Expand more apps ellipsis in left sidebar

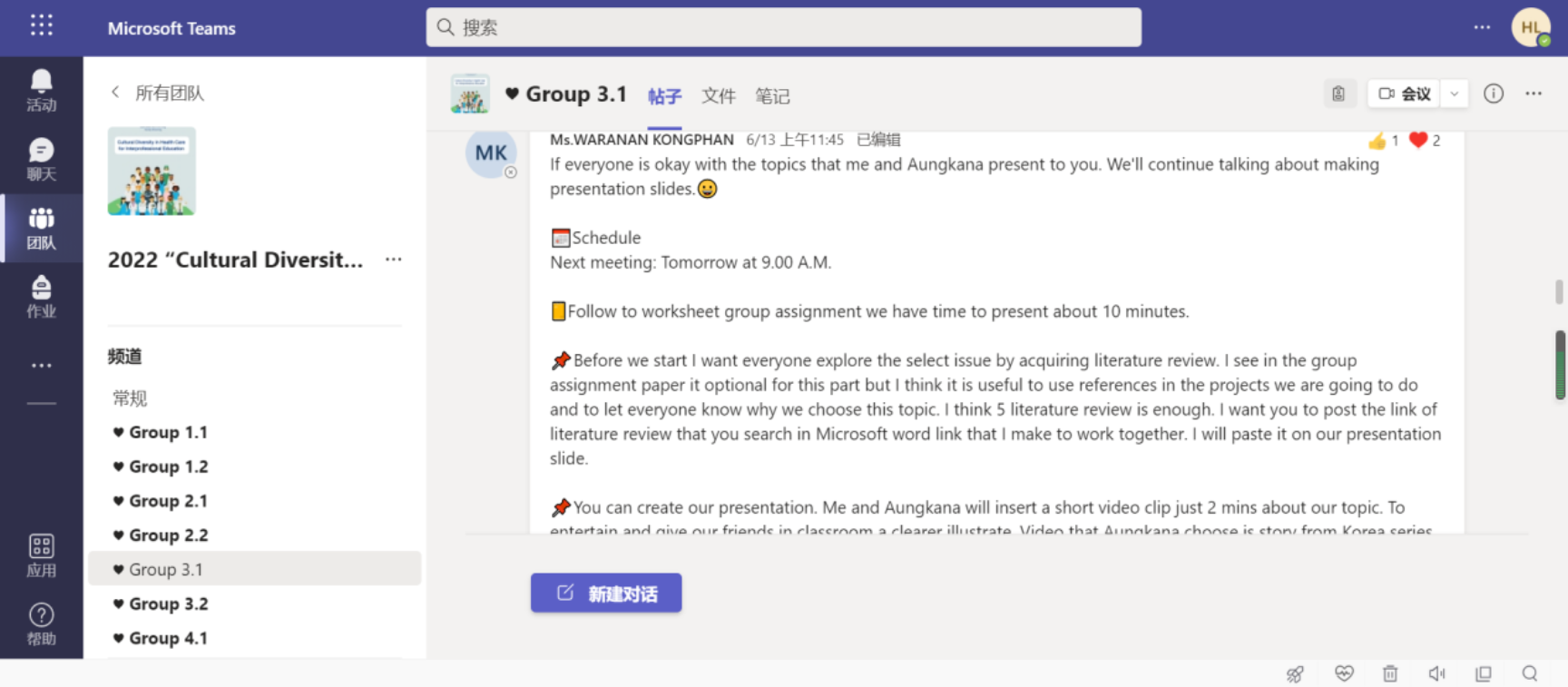41,365
